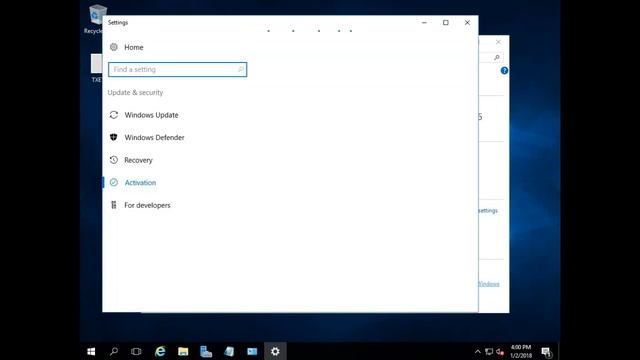Click the Windows Defender shield icon
This screenshot has width=640, height=360.
click(x=114, y=138)
